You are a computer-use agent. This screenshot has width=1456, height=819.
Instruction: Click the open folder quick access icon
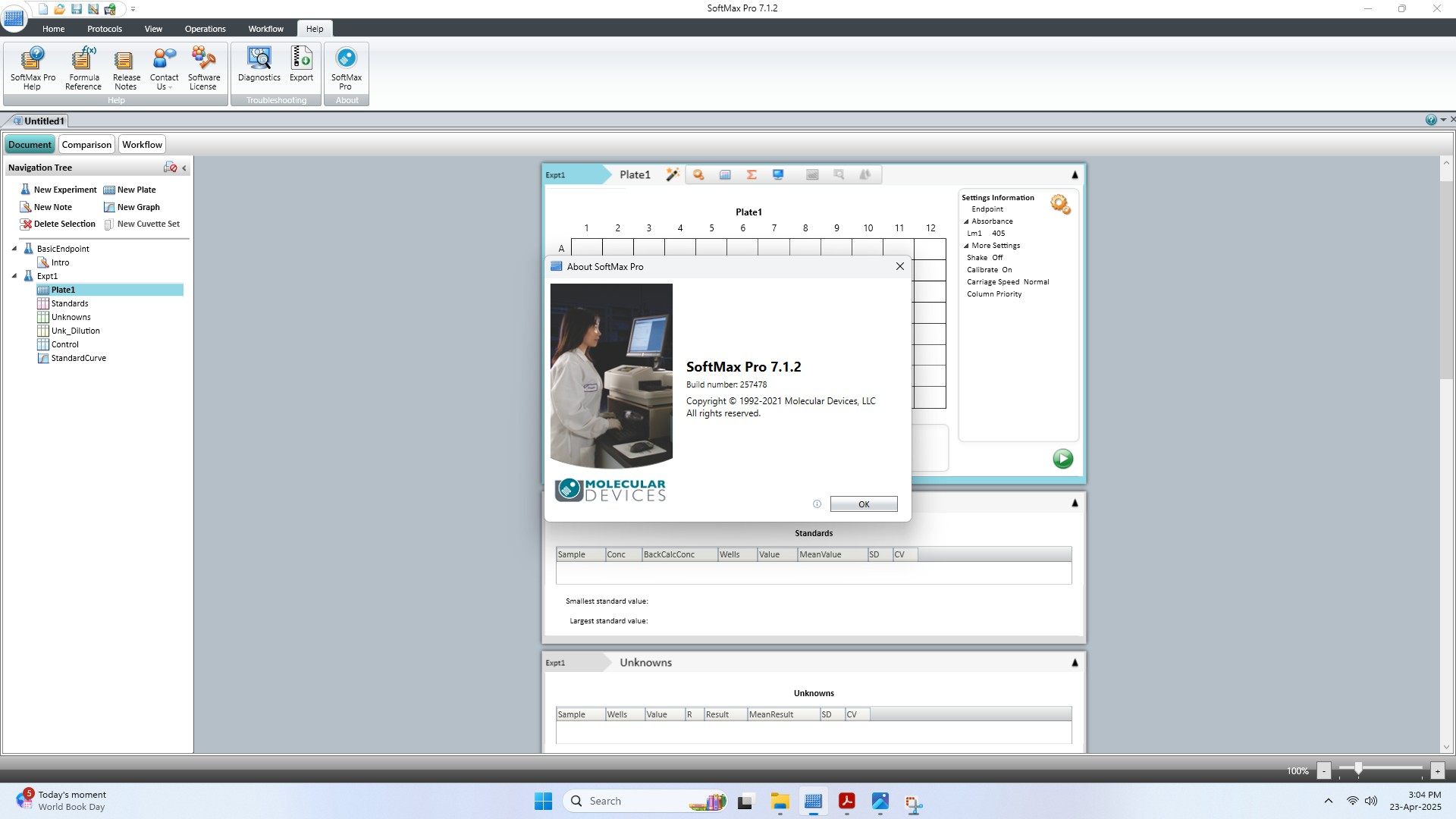tap(59, 9)
